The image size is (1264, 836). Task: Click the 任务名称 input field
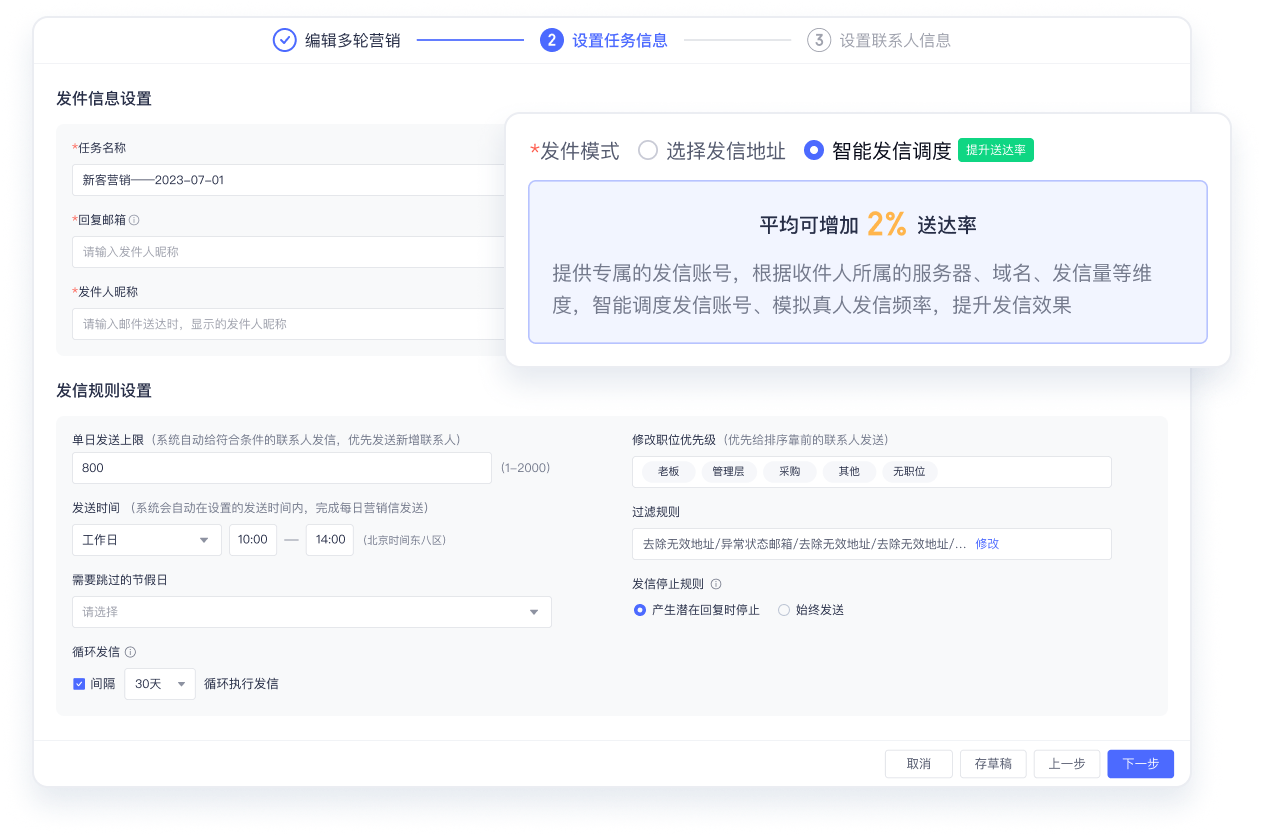[290, 180]
